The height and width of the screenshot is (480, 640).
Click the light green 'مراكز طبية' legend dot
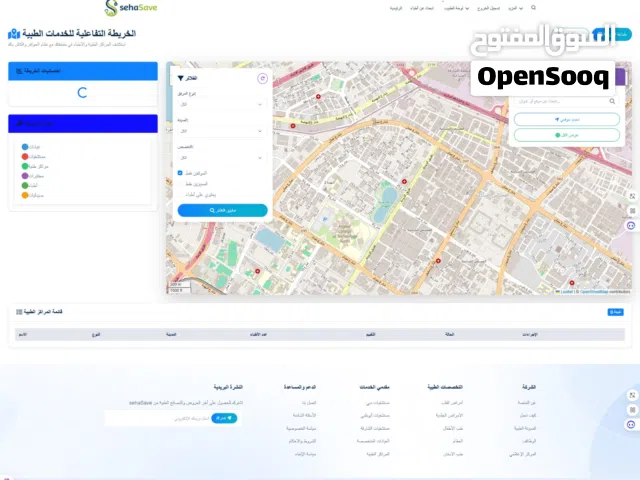25,166
